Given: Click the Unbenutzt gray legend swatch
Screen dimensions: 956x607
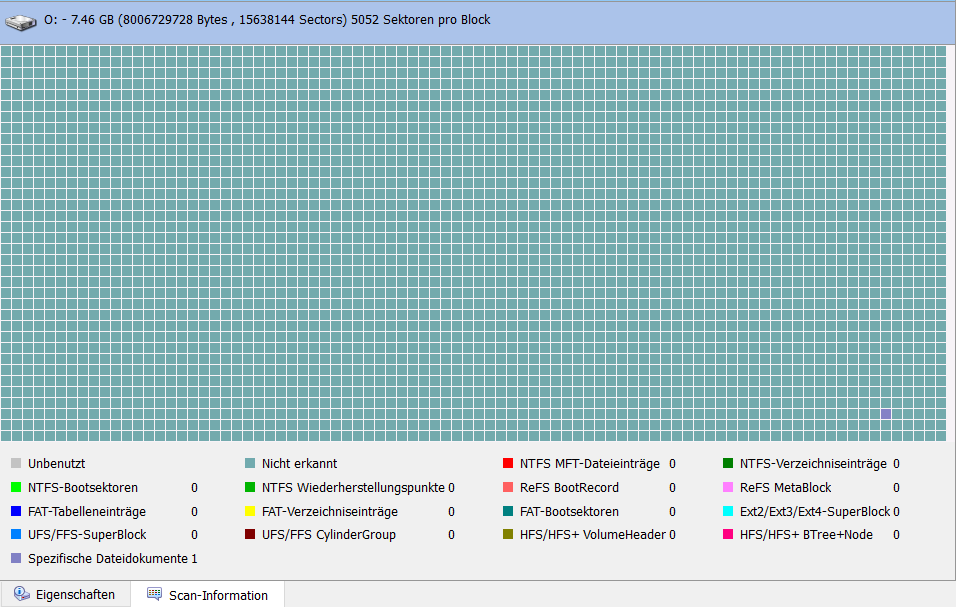Looking at the screenshot, I should 16,463.
